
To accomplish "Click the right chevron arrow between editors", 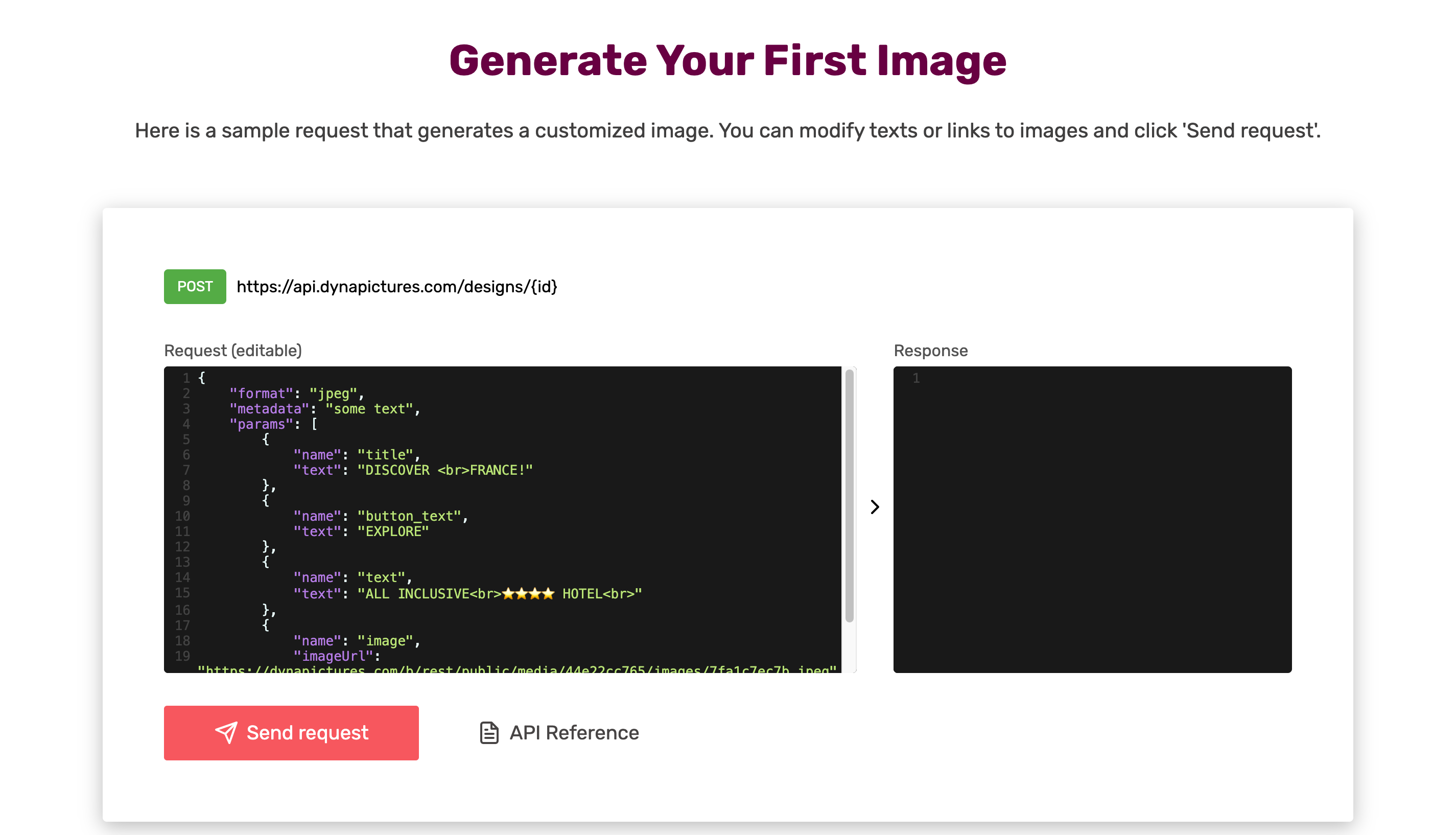I will [874, 507].
